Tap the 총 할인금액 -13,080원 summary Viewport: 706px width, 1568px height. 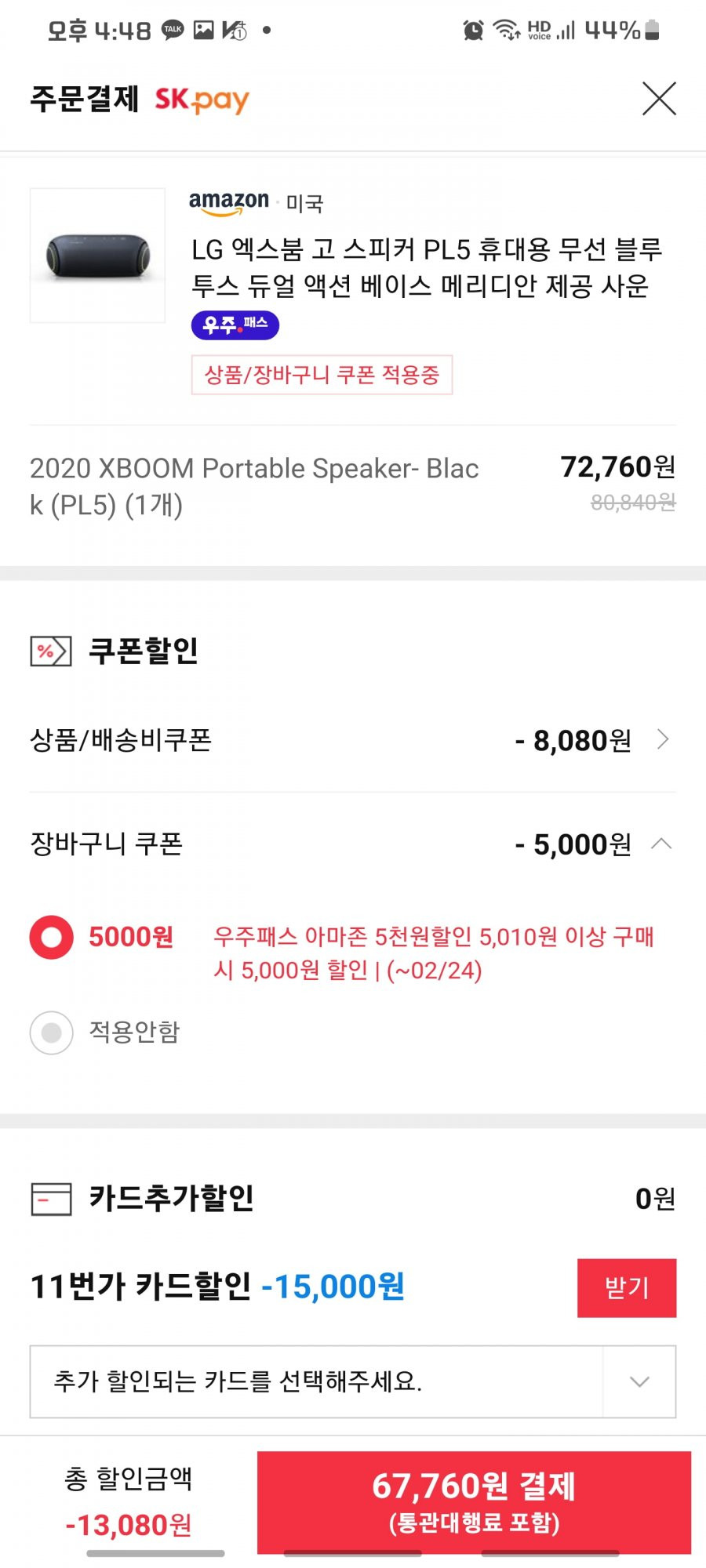point(129,1502)
